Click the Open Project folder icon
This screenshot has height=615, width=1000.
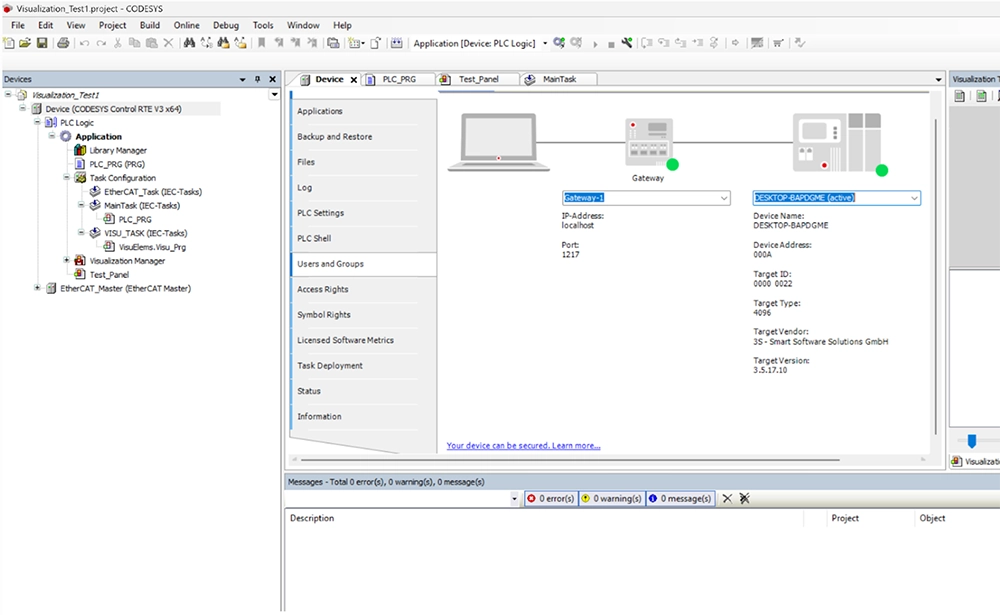pos(25,43)
